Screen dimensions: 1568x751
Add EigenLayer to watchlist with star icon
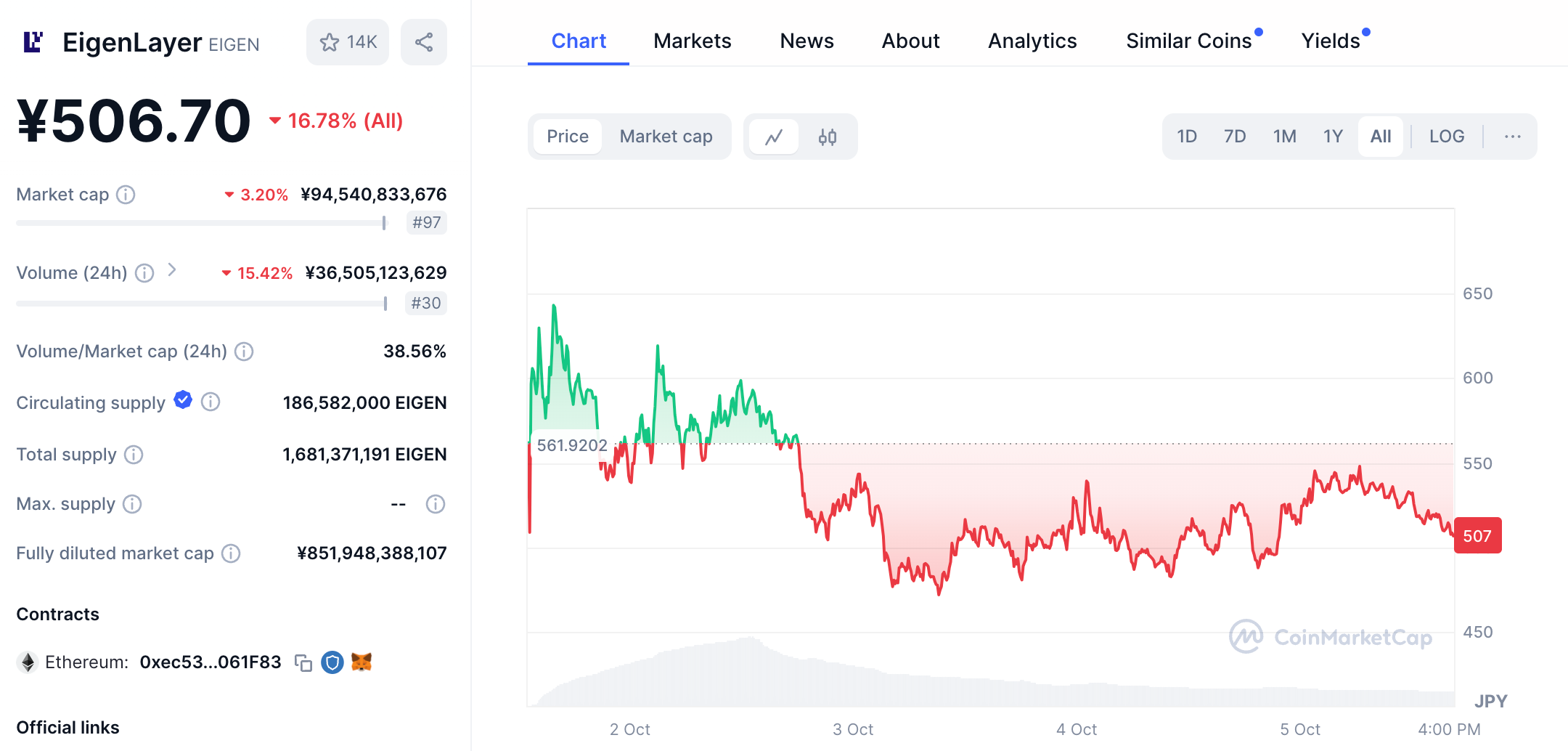point(347,42)
